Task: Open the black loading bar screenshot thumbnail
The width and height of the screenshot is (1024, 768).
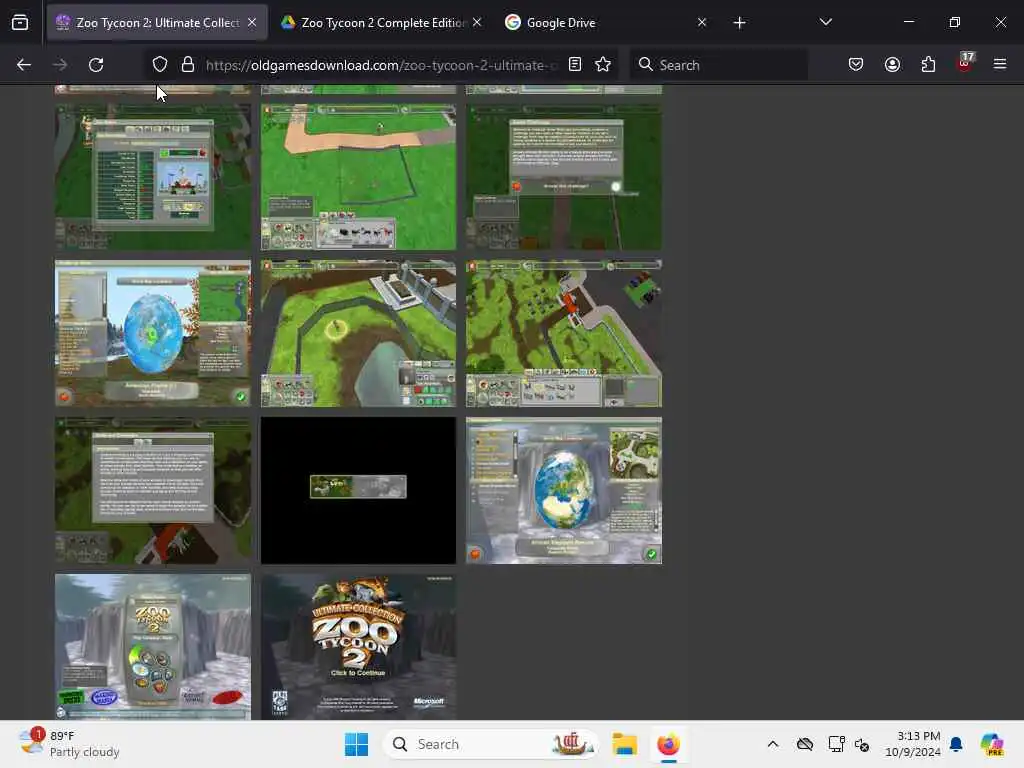Action: 359,490
